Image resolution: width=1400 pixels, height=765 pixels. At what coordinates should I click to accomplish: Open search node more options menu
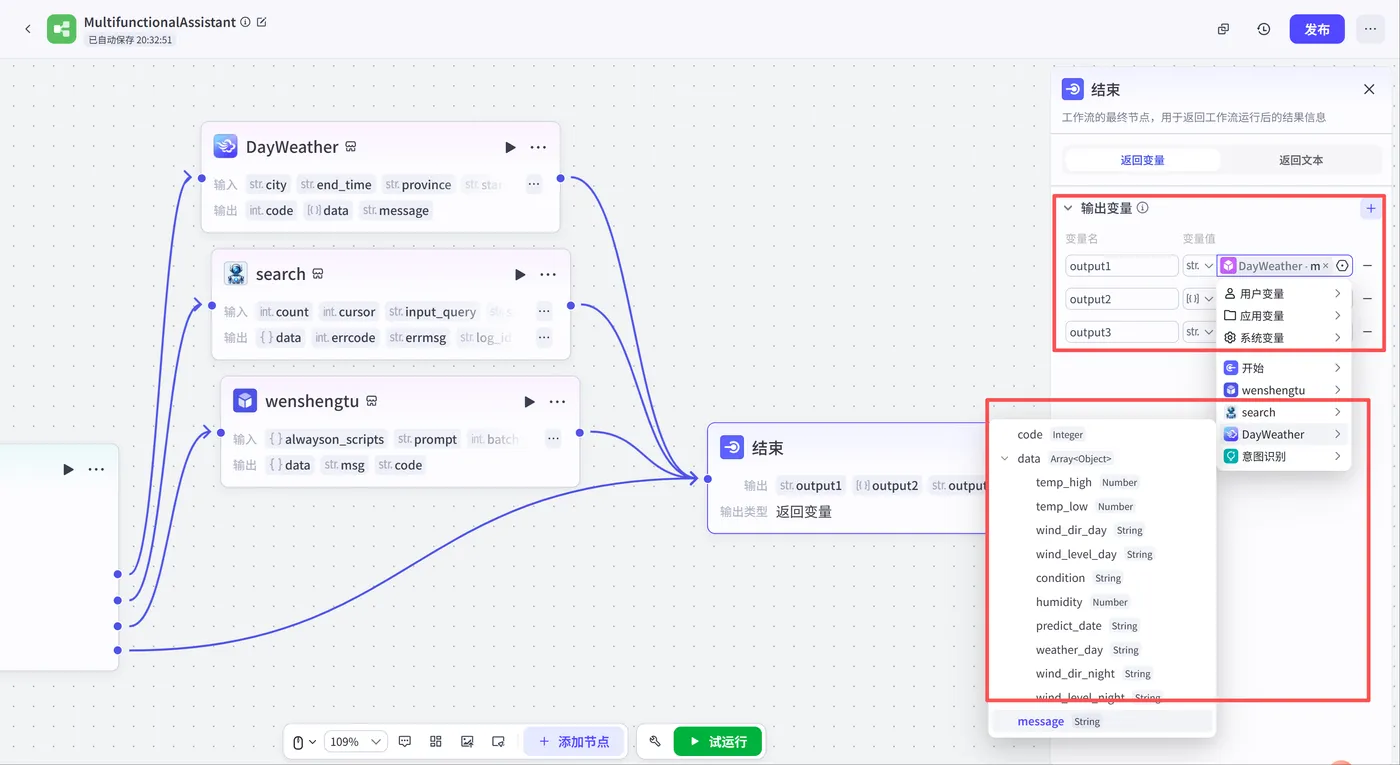[x=548, y=274]
